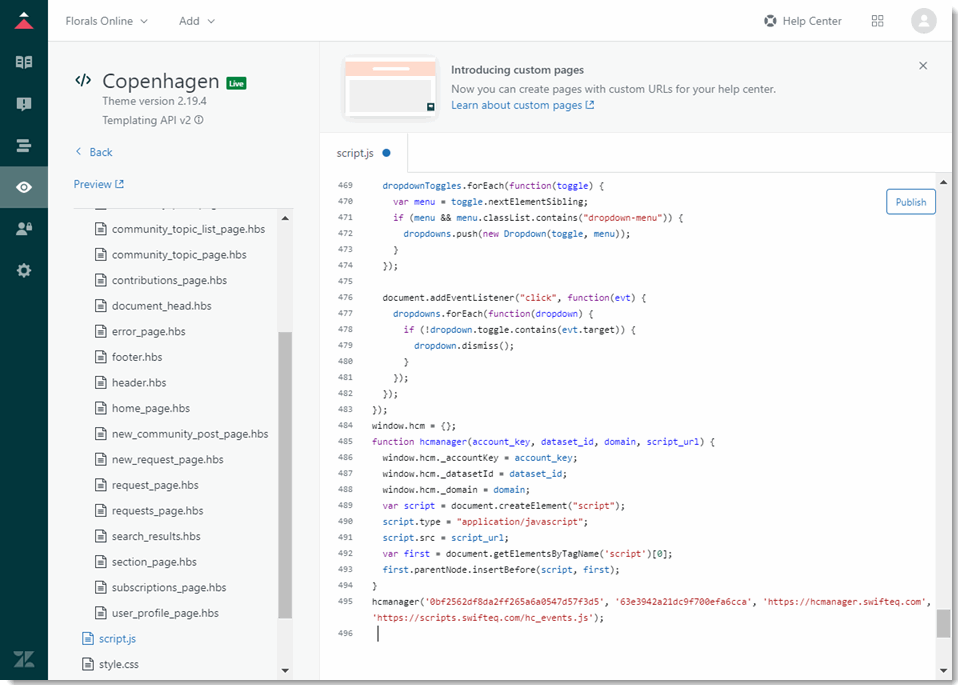Select the customize design eye icon
This screenshot has height=685, width=958.
click(x=24, y=187)
